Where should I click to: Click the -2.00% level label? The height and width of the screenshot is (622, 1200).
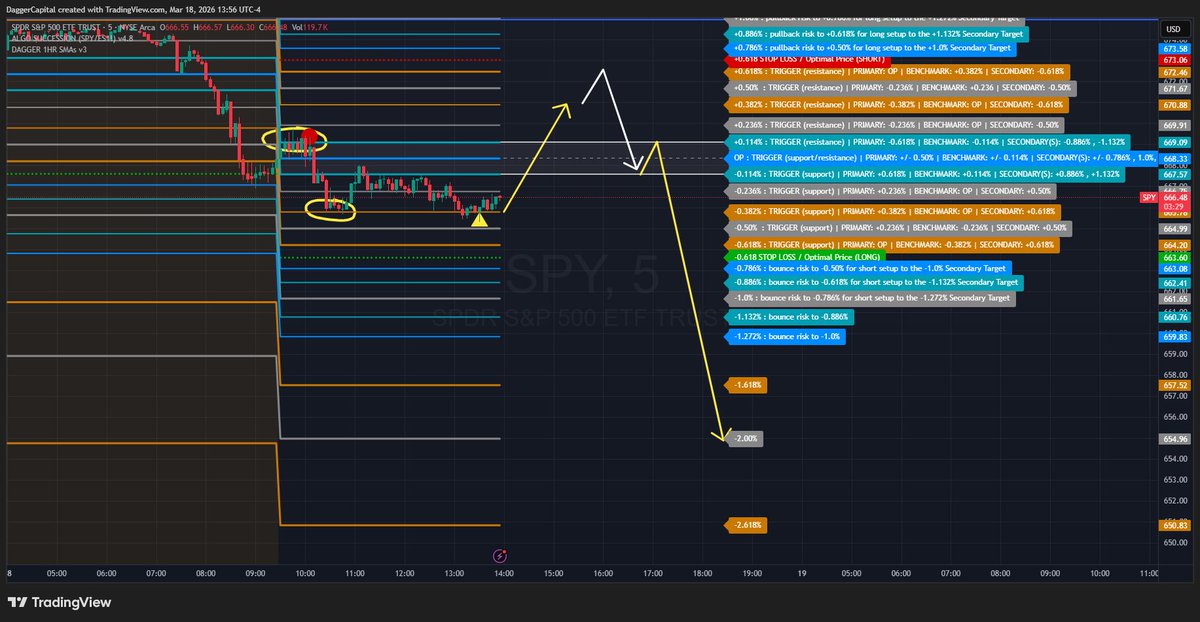coord(746,439)
